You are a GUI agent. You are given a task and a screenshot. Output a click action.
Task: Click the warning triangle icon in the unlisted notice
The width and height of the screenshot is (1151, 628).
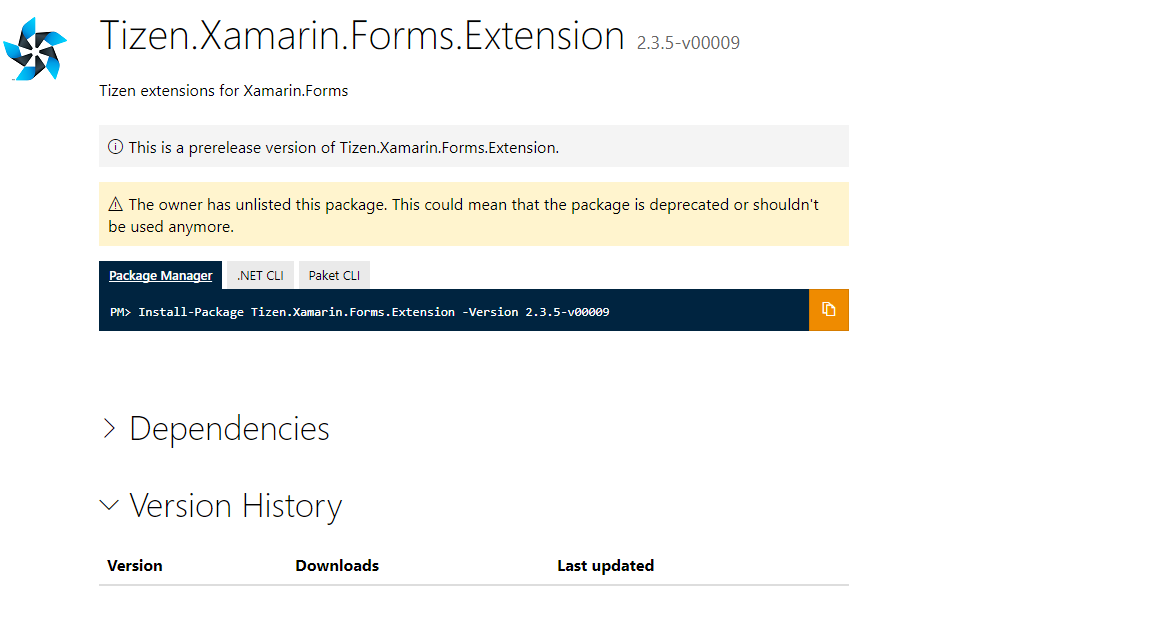coord(116,205)
